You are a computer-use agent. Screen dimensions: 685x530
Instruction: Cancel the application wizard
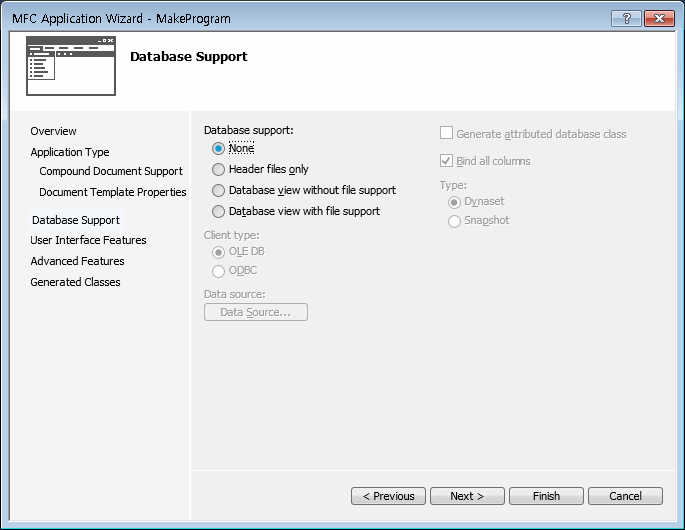coord(626,496)
